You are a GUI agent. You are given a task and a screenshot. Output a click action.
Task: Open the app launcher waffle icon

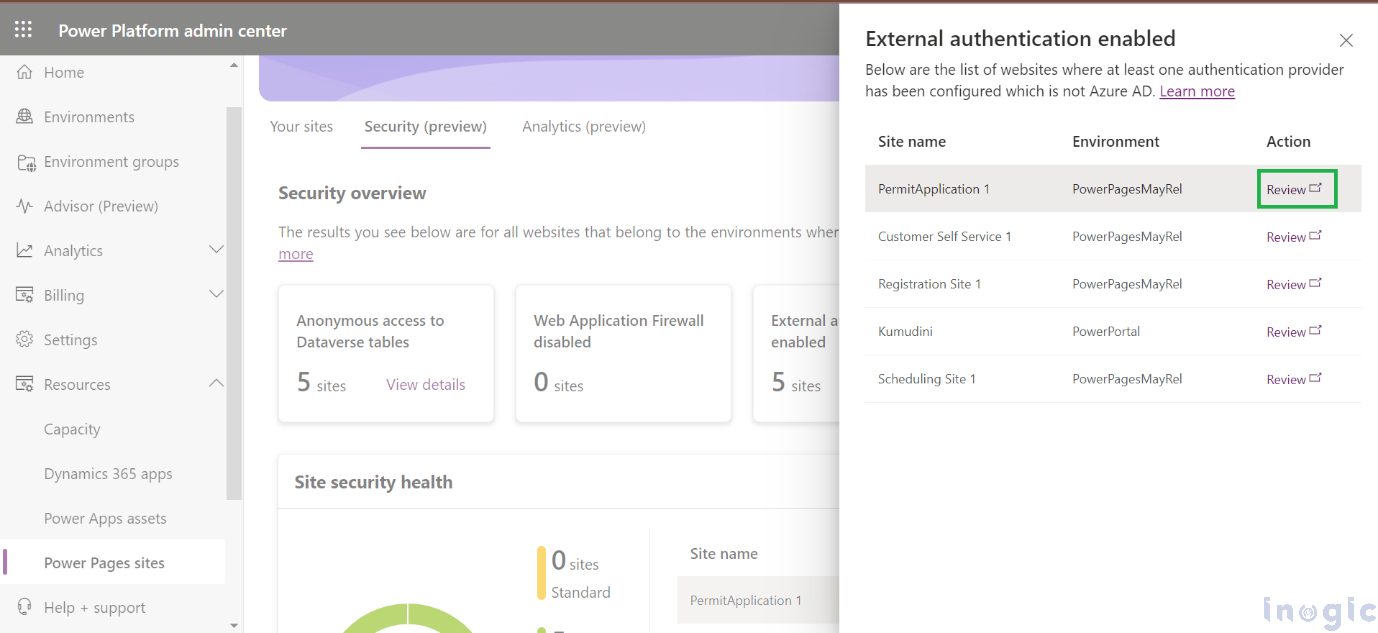tap(23, 30)
